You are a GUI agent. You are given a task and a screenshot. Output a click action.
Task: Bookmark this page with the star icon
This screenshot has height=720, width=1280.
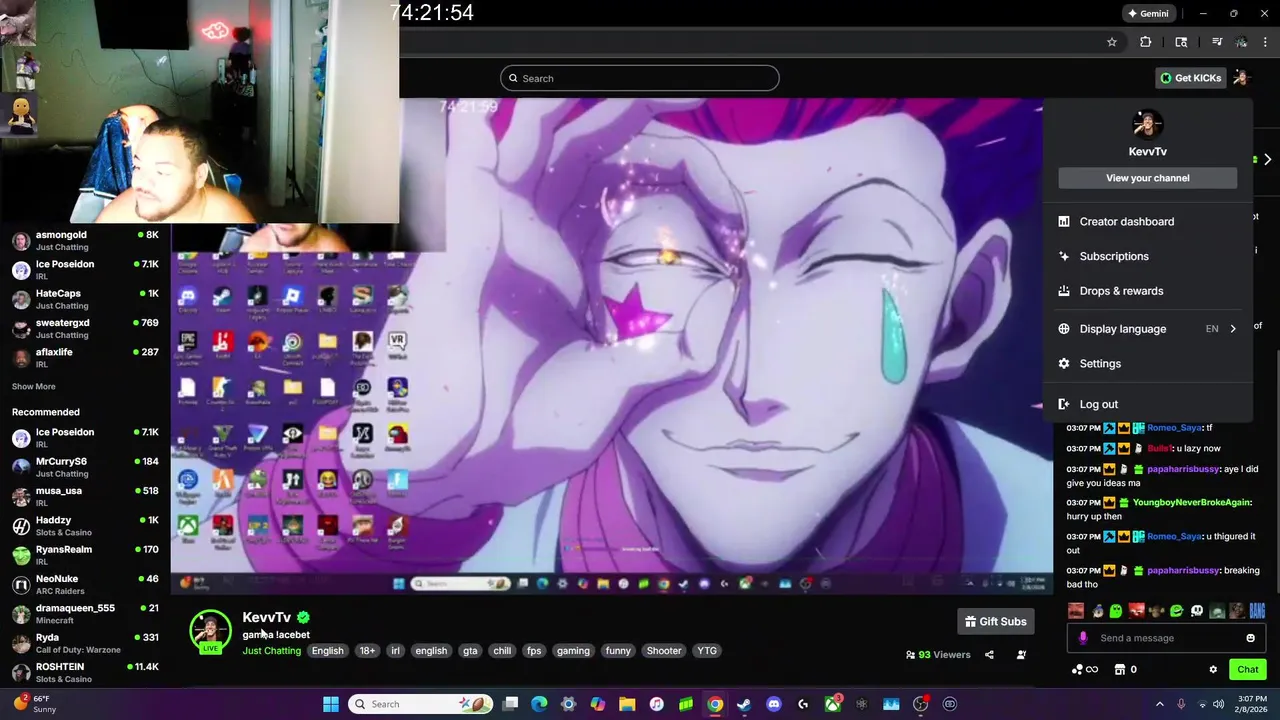(x=1111, y=42)
